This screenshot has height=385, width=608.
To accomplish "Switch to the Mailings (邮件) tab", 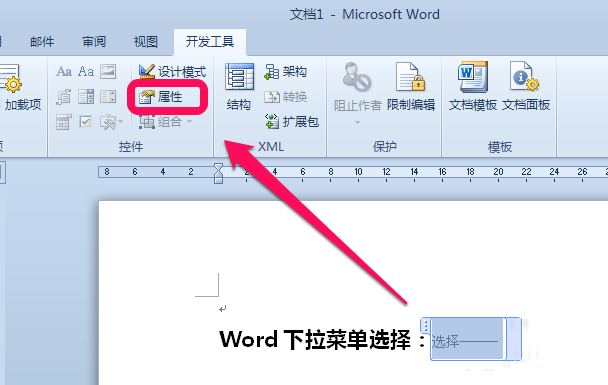I will tap(42, 41).
